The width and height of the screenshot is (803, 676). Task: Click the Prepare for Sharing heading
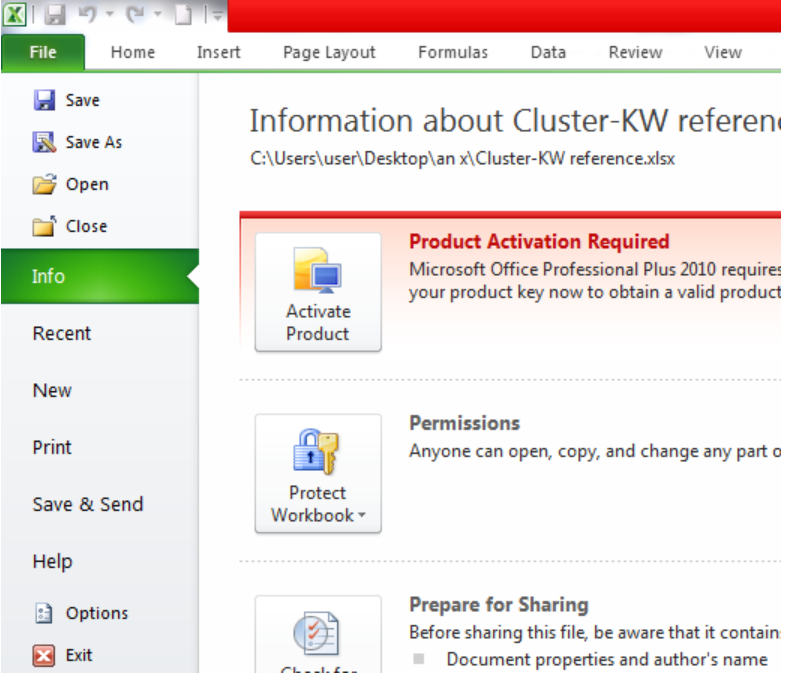tap(499, 605)
